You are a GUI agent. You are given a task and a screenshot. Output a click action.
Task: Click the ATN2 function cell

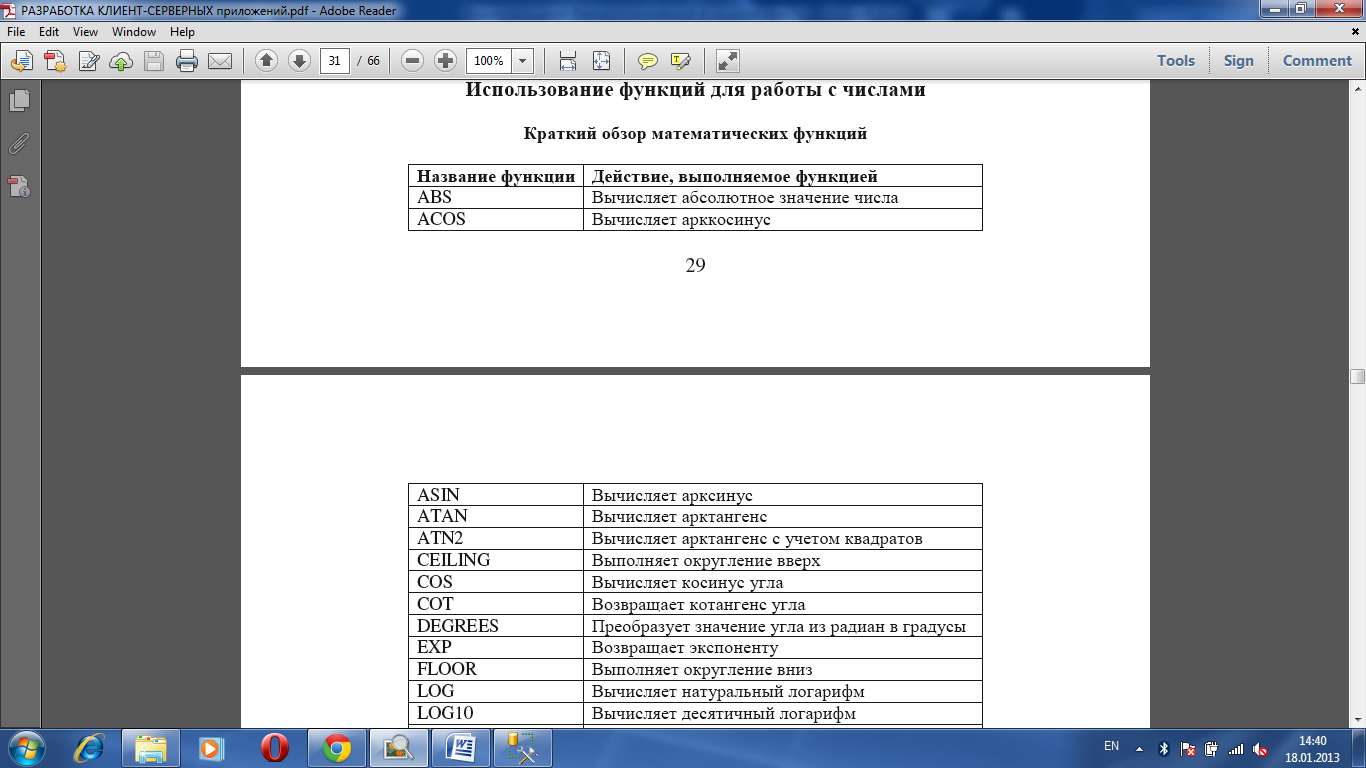(x=496, y=538)
